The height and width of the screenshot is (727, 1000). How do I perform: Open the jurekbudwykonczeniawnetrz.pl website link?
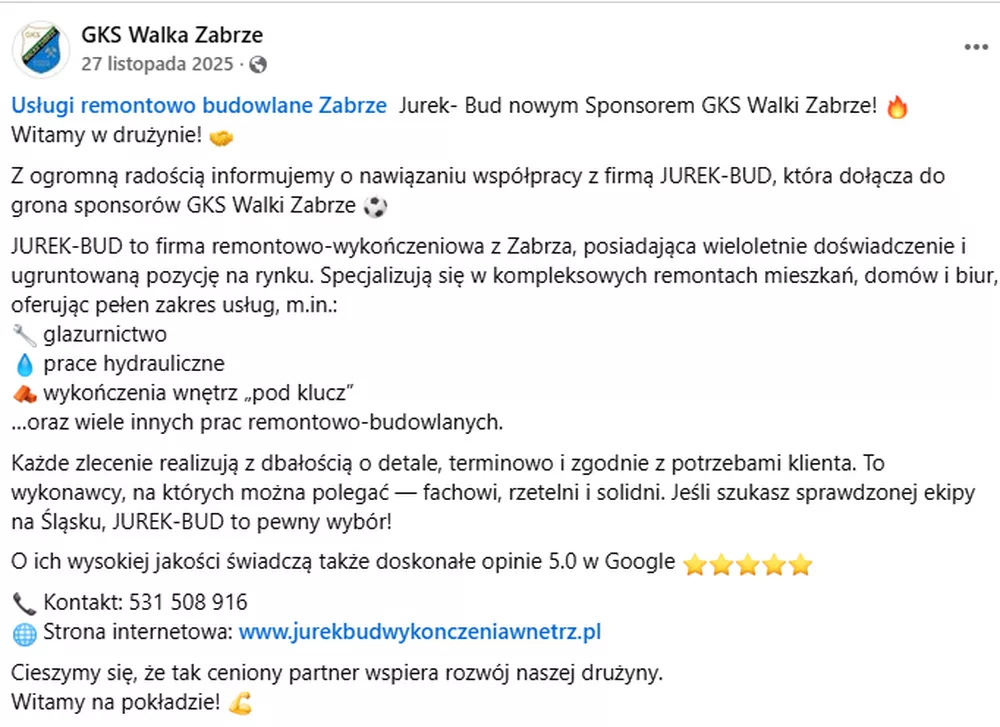point(420,632)
